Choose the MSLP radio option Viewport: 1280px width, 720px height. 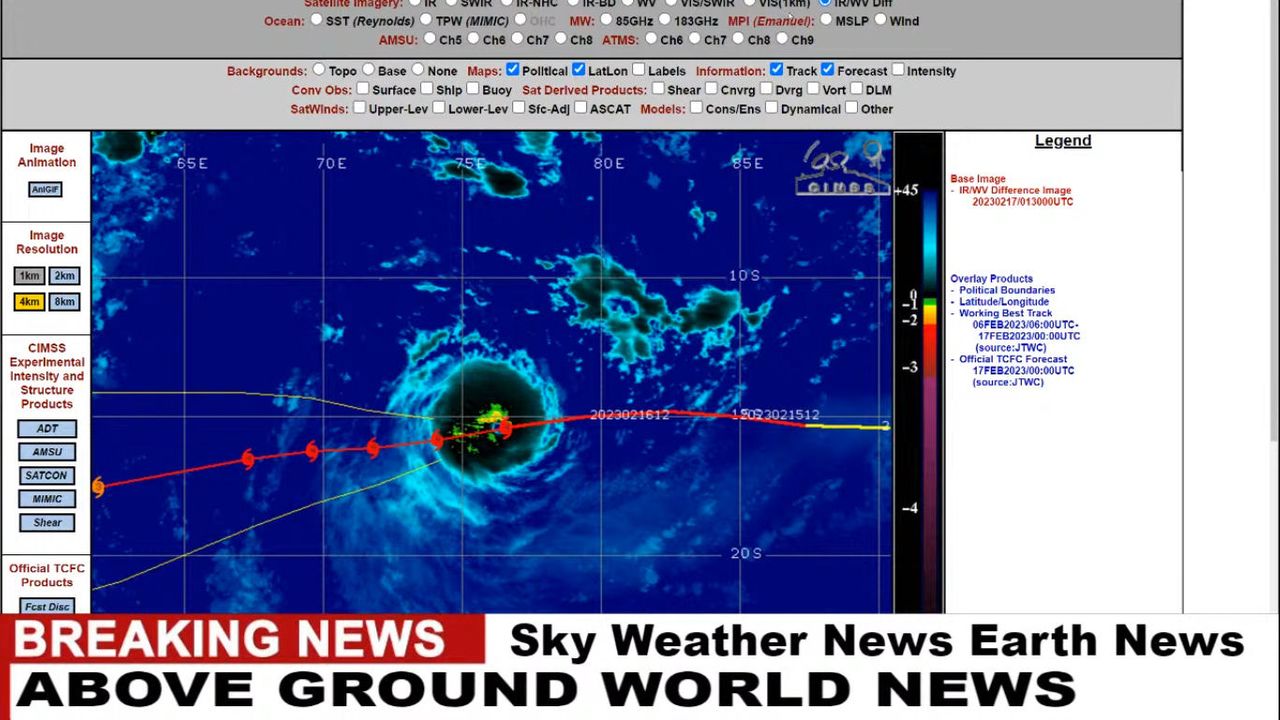pyautogui.click(x=826, y=20)
